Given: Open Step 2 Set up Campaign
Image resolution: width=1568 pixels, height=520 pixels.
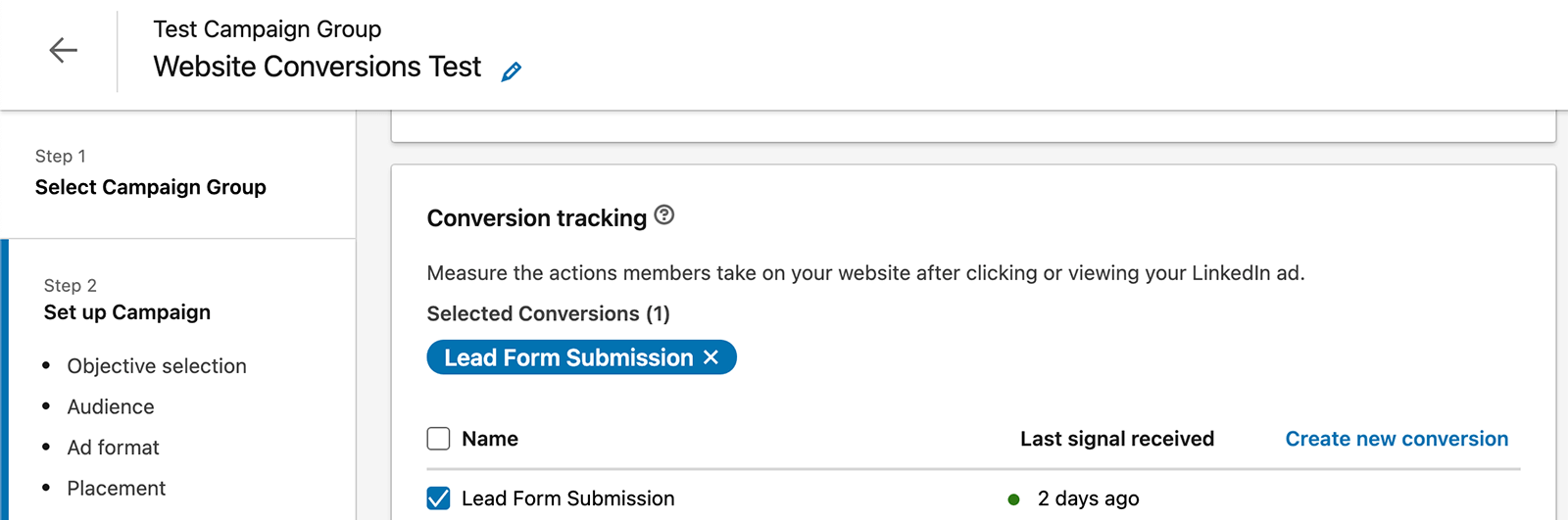Looking at the screenshot, I should pyautogui.click(x=127, y=312).
